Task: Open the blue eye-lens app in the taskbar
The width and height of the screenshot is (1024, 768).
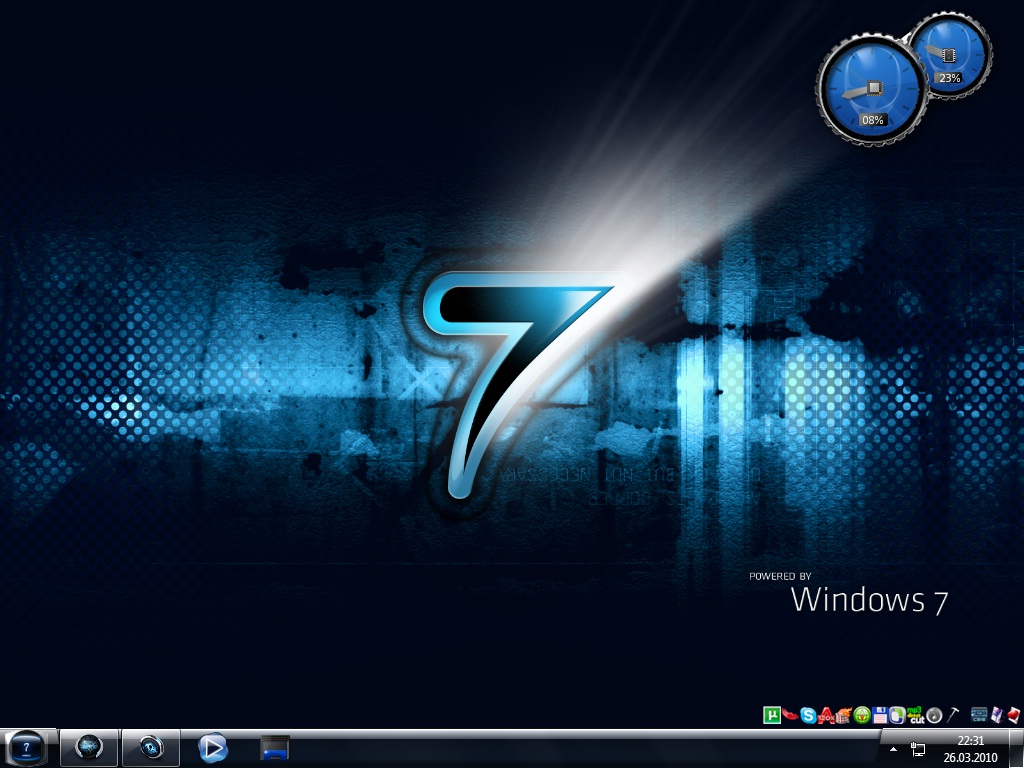Action: point(151,747)
